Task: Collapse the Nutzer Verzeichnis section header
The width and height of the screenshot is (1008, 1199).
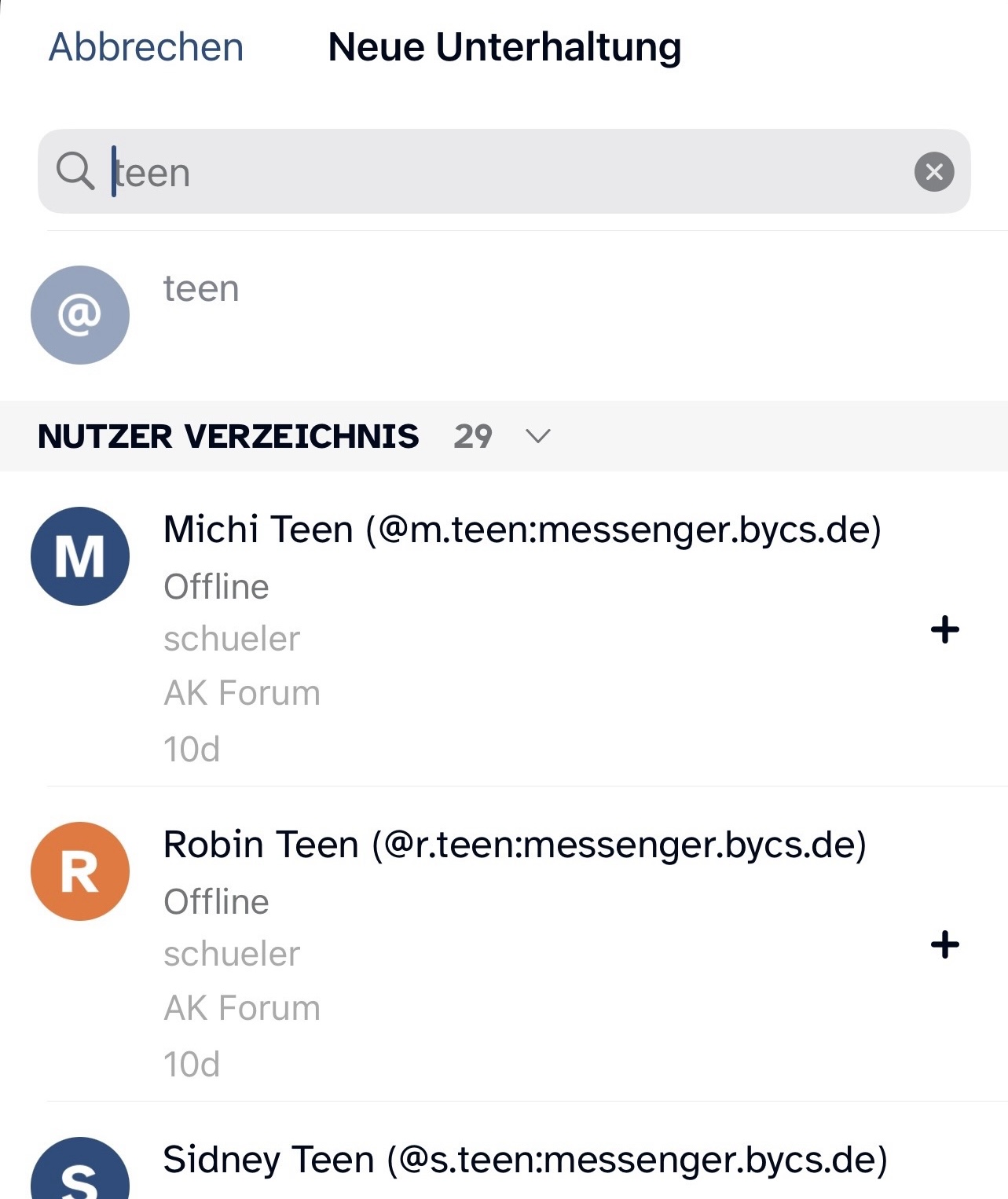Action: pyautogui.click(x=228, y=437)
